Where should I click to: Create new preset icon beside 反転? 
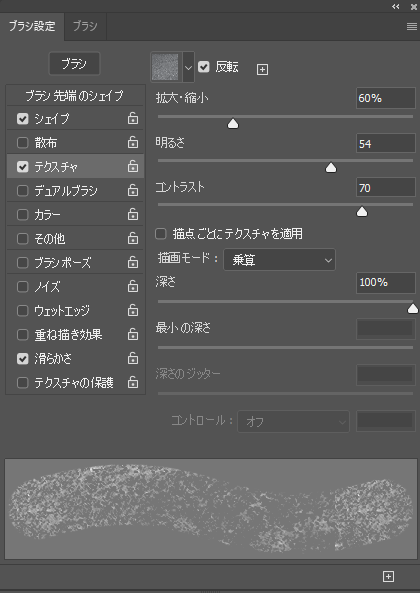(x=262, y=70)
